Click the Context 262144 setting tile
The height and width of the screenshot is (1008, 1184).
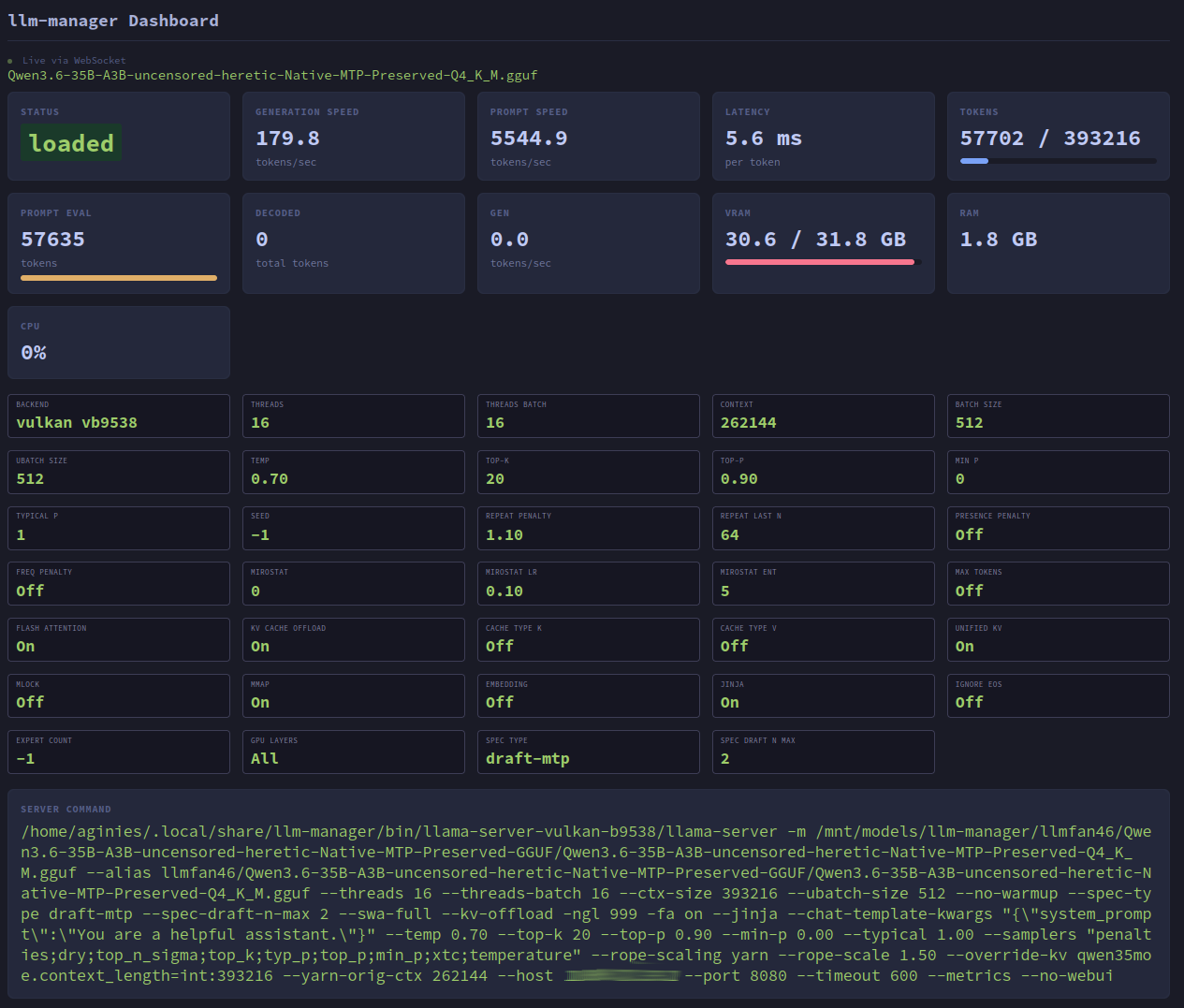(823, 416)
